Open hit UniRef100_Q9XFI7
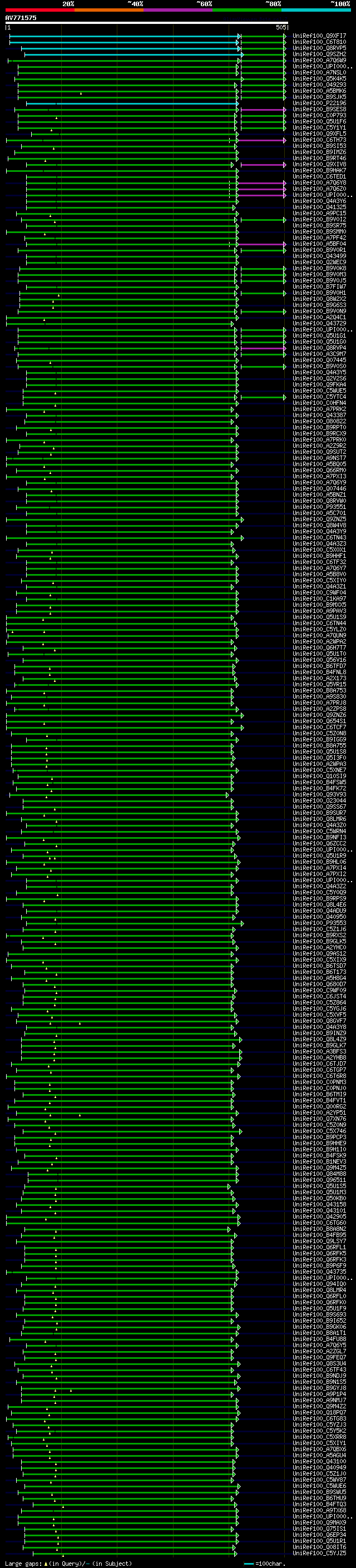Viewport: 356px width, 1568px height. 319,36
